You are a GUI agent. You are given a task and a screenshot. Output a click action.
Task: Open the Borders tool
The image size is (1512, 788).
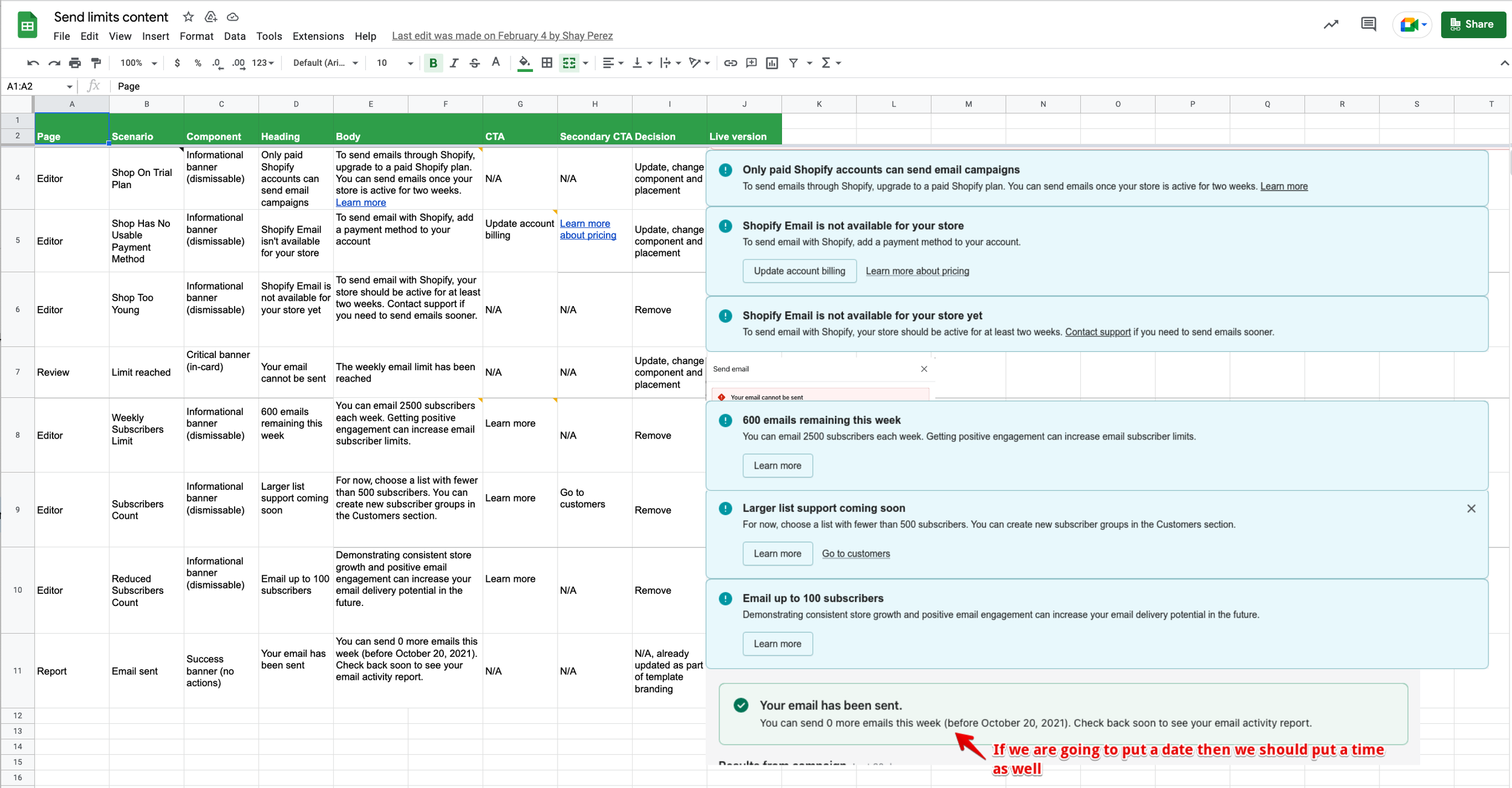(547, 63)
